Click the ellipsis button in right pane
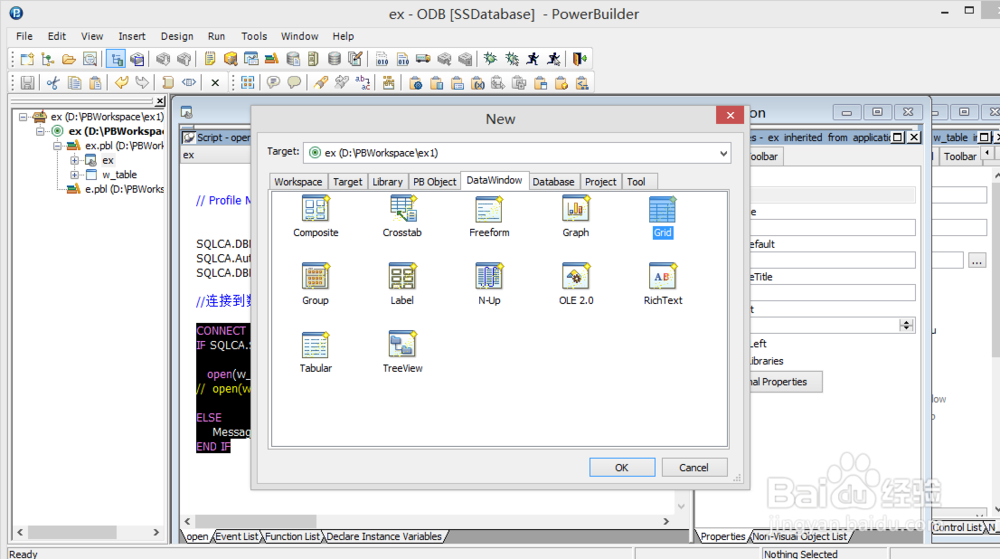 (x=977, y=260)
